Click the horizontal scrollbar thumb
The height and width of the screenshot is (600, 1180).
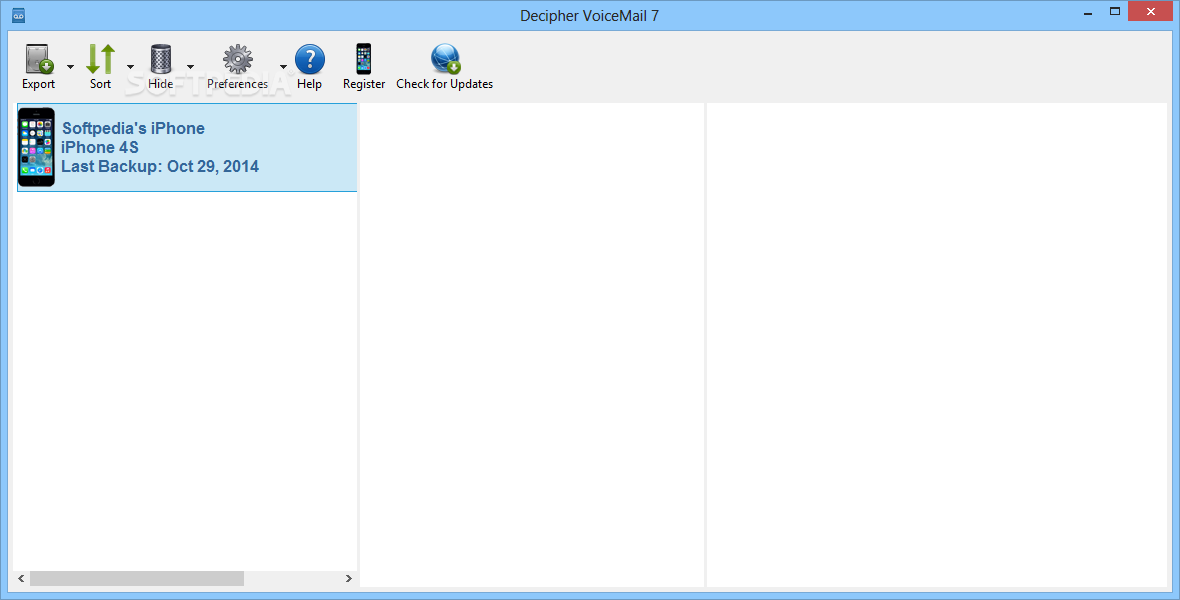click(x=137, y=578)
